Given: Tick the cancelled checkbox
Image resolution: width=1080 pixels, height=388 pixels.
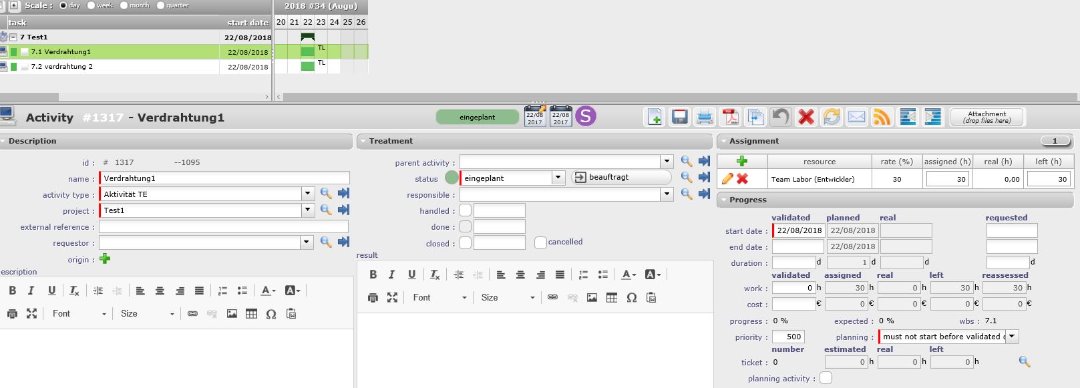Looking at the screenshot, I should click(x=541, y=243).
